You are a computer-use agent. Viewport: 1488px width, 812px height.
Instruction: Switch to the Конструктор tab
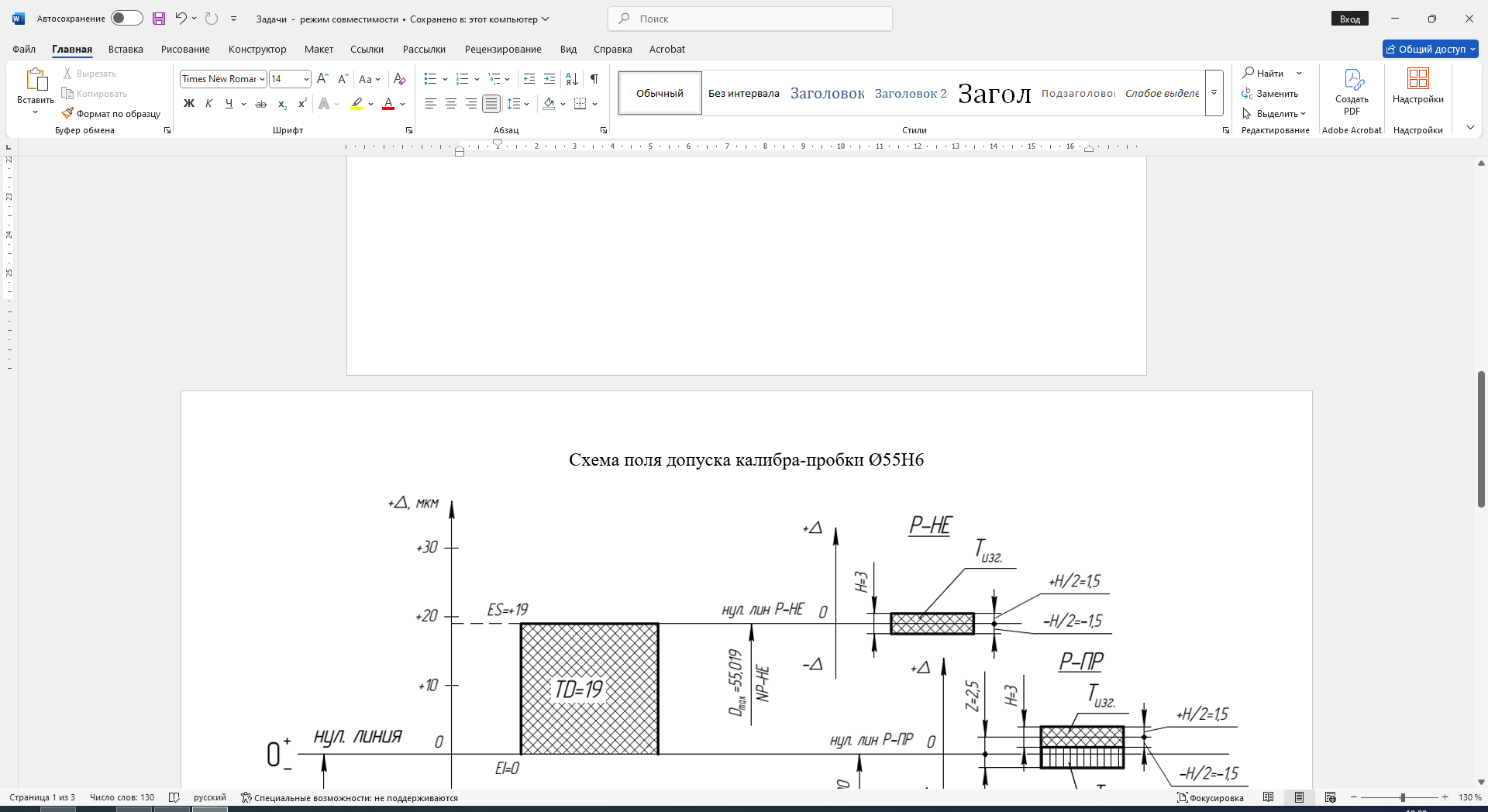tap(257, 49)
